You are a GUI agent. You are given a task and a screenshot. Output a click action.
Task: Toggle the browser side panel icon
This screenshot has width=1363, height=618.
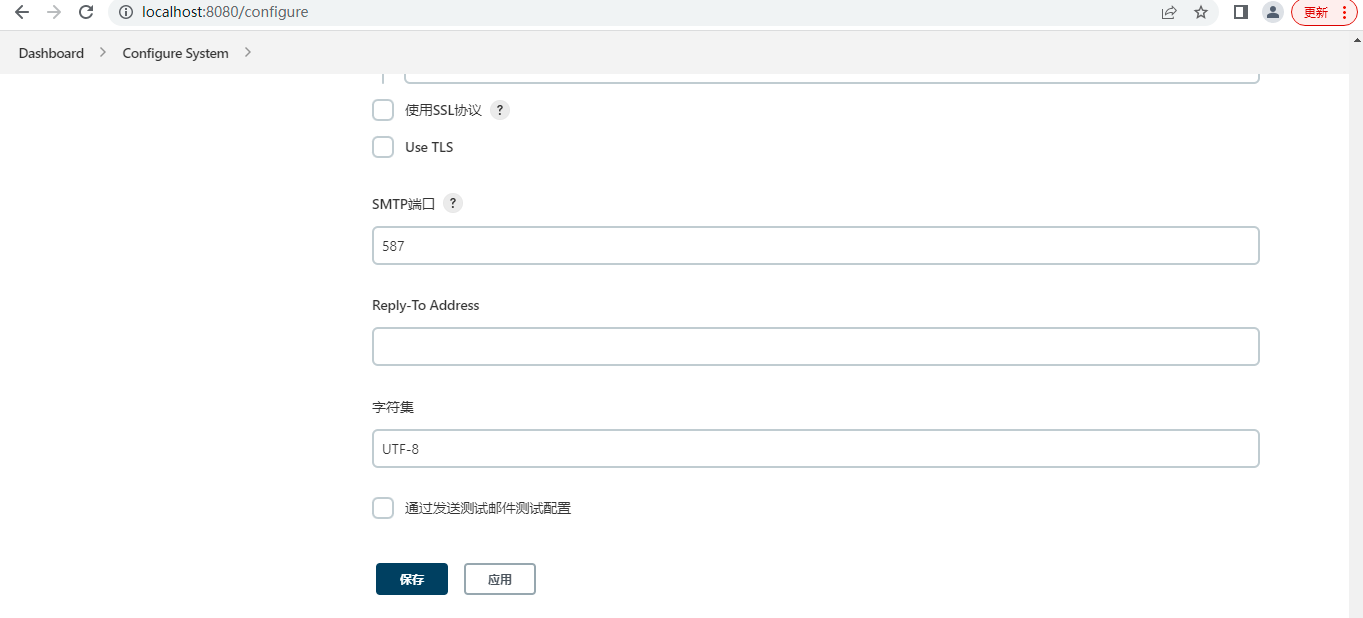click(1241, 12)
